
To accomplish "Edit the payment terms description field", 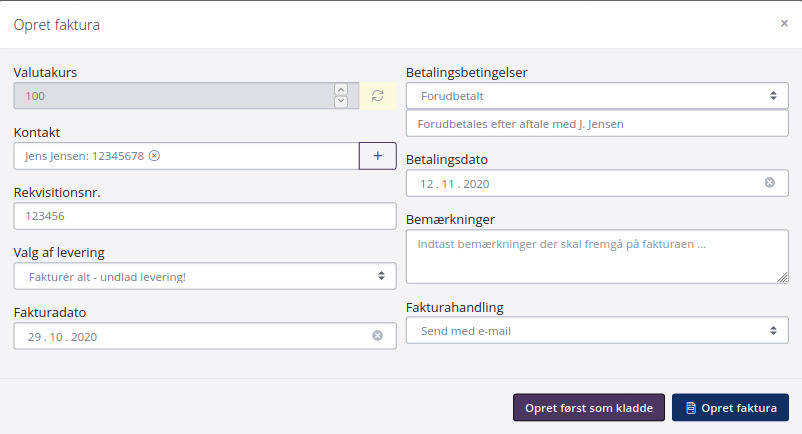I will (597, 124).
